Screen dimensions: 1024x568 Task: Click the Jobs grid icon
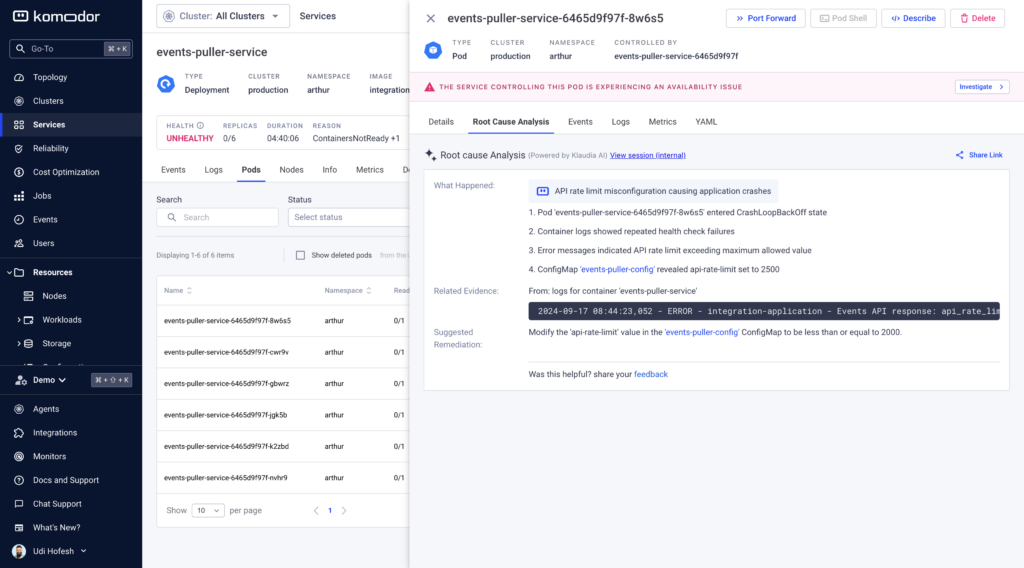pyautogui.click(x=19, y=196)
